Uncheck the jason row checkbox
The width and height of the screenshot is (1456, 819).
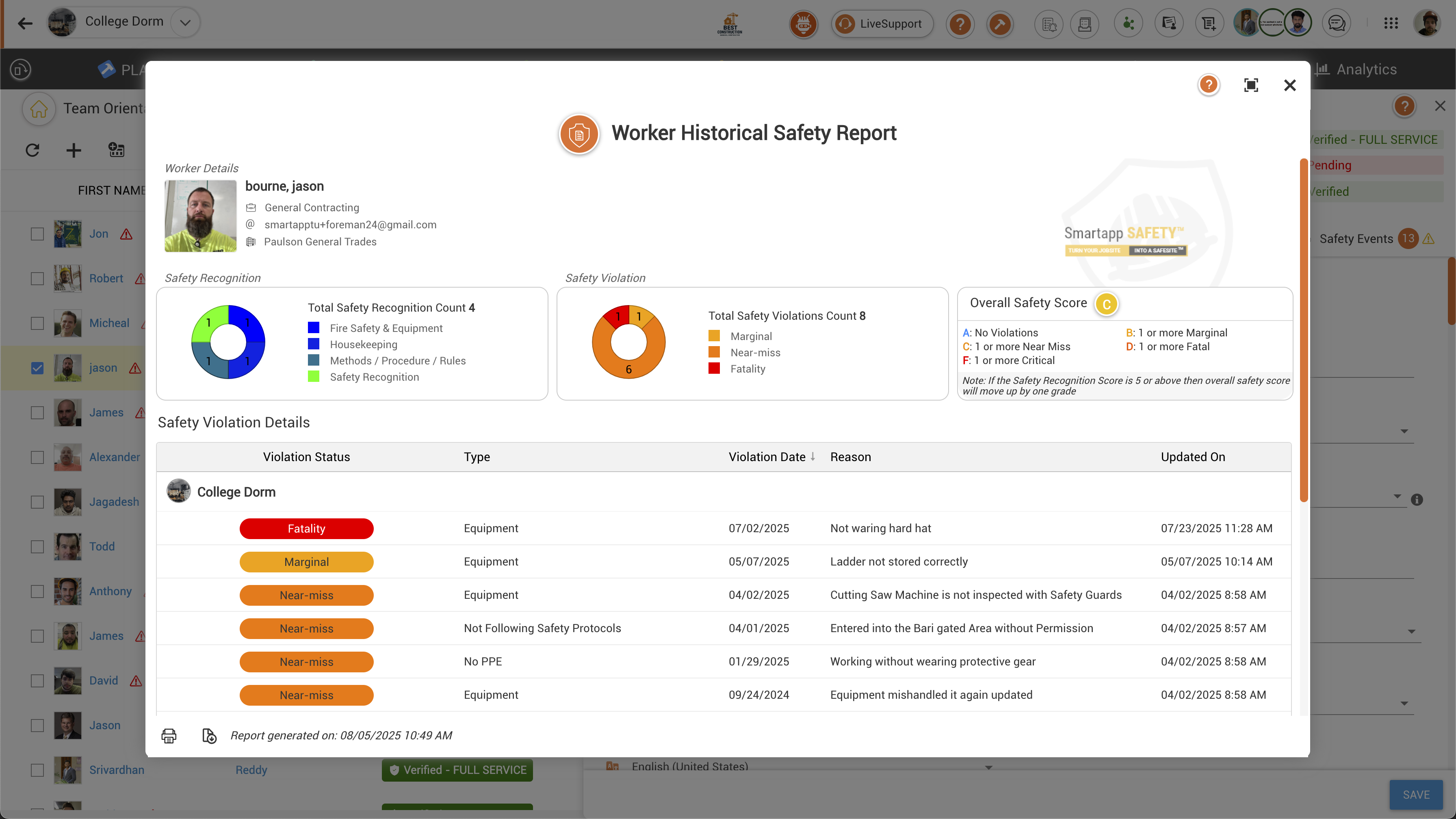tap(37, 368)
